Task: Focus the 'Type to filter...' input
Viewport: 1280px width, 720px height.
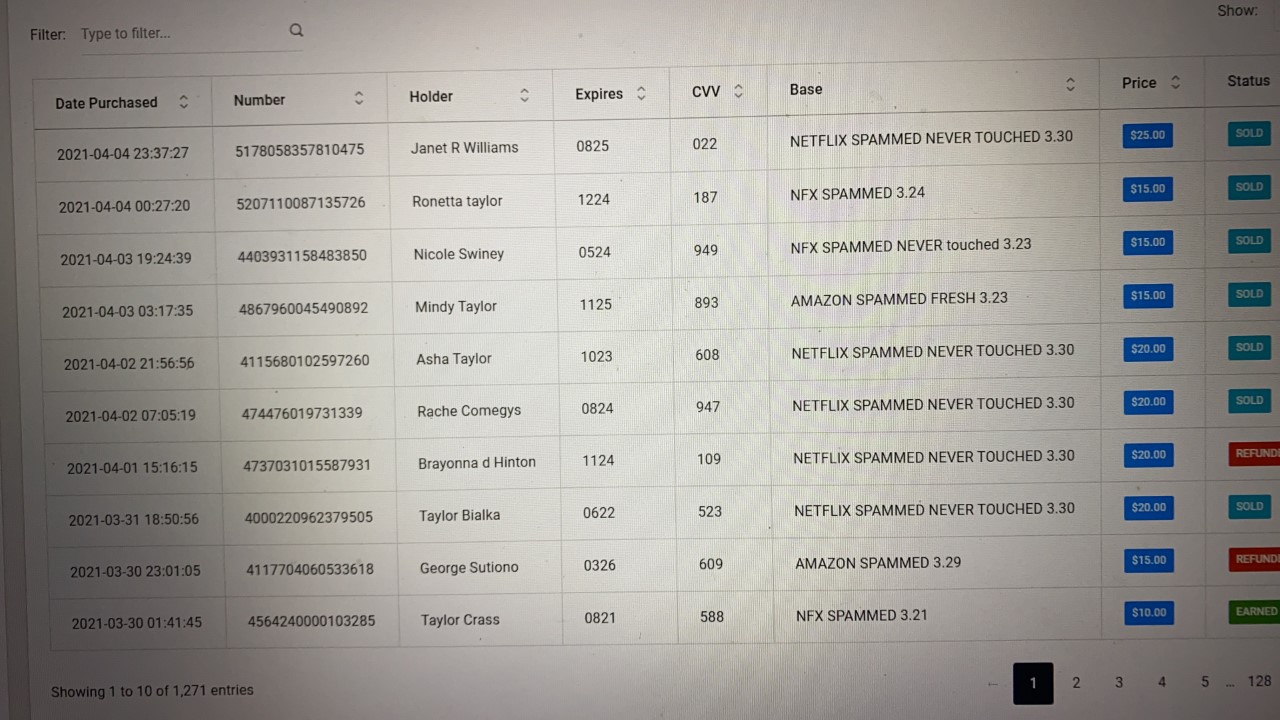Action: [180, 33]
